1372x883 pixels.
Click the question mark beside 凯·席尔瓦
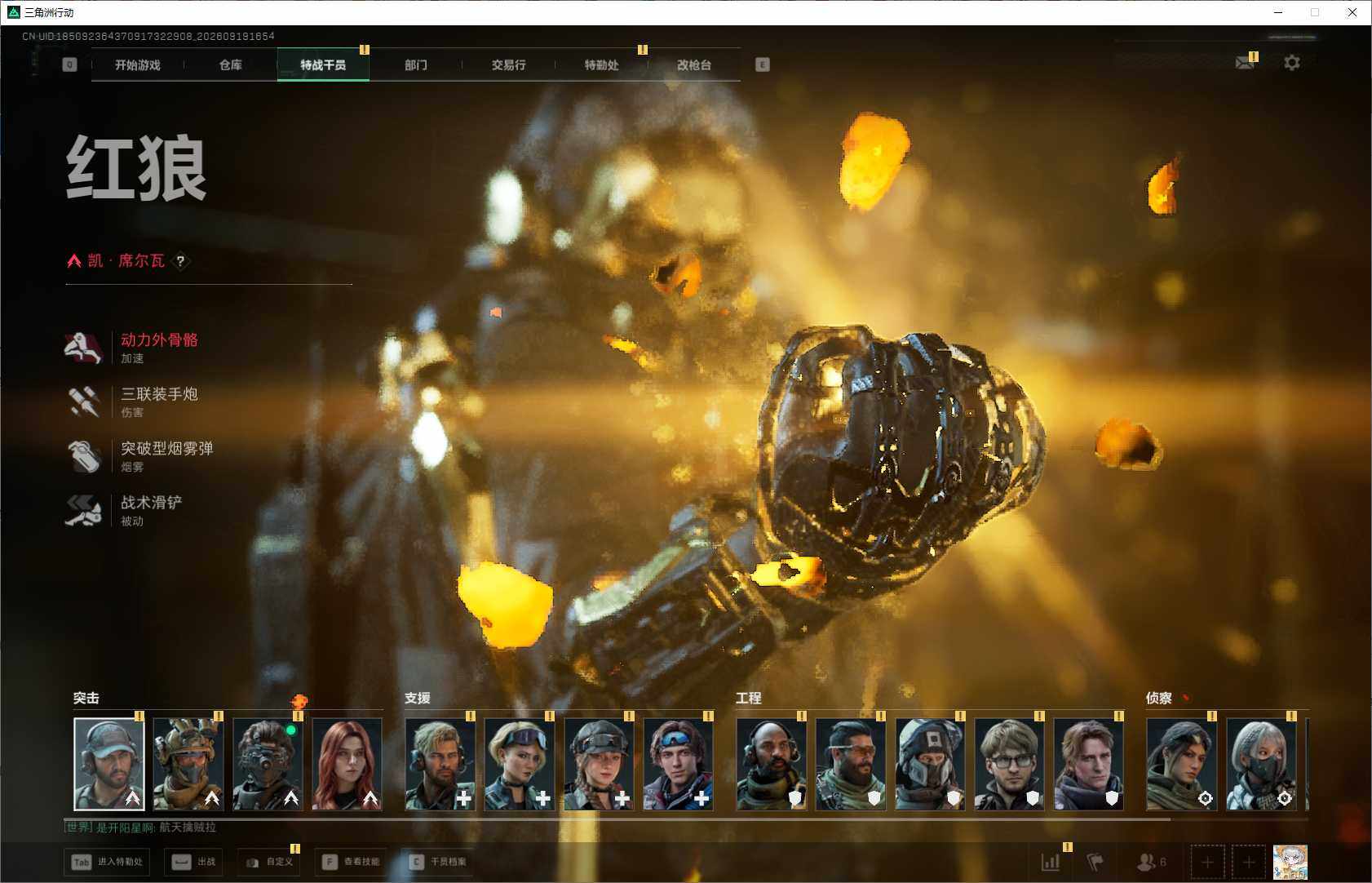pyautogui.click(x=180, y=261)
